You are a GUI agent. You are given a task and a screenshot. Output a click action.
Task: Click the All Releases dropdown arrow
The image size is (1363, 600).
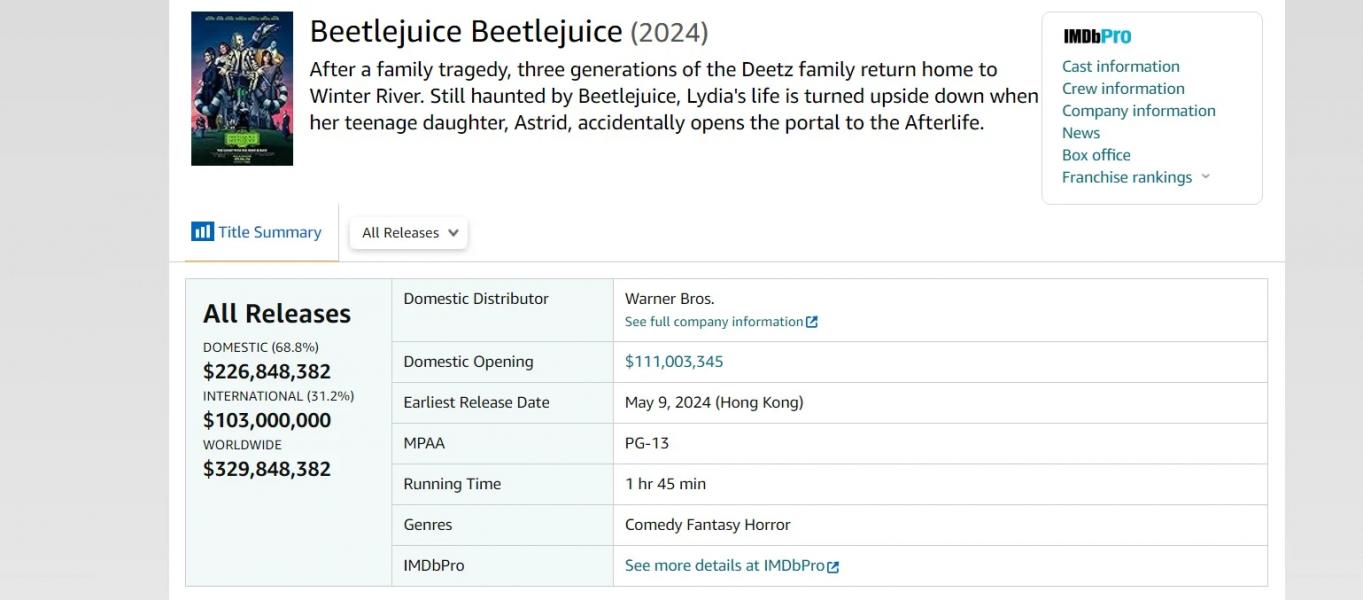coord(453,233)
